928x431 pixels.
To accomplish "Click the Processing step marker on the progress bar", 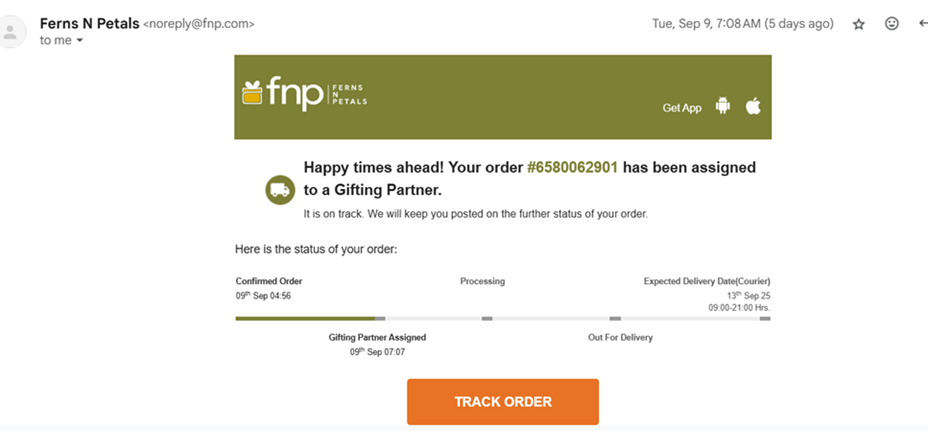I will (487, 318).
